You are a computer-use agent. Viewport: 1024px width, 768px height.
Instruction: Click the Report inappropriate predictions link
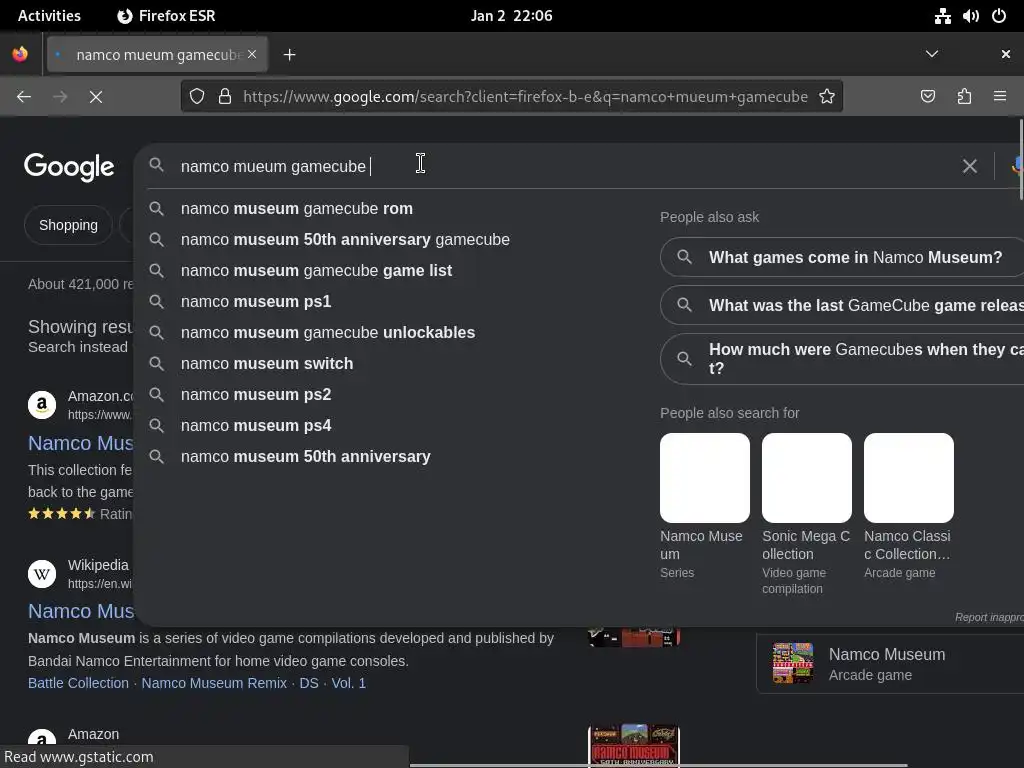989,617
